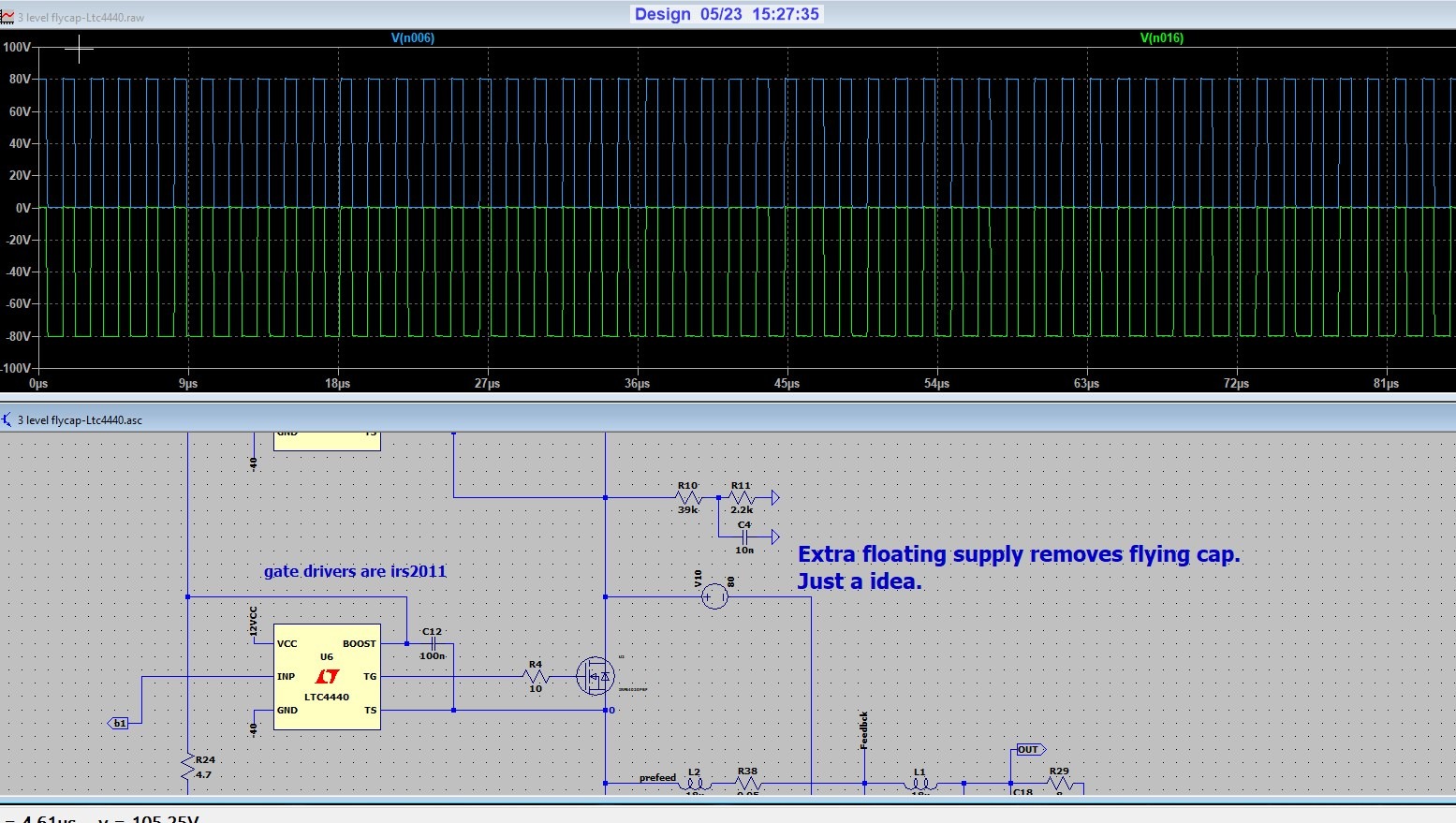Click the prefeed net label
The height and width of the screenshot is (823, 1456).
pos(657,777)
